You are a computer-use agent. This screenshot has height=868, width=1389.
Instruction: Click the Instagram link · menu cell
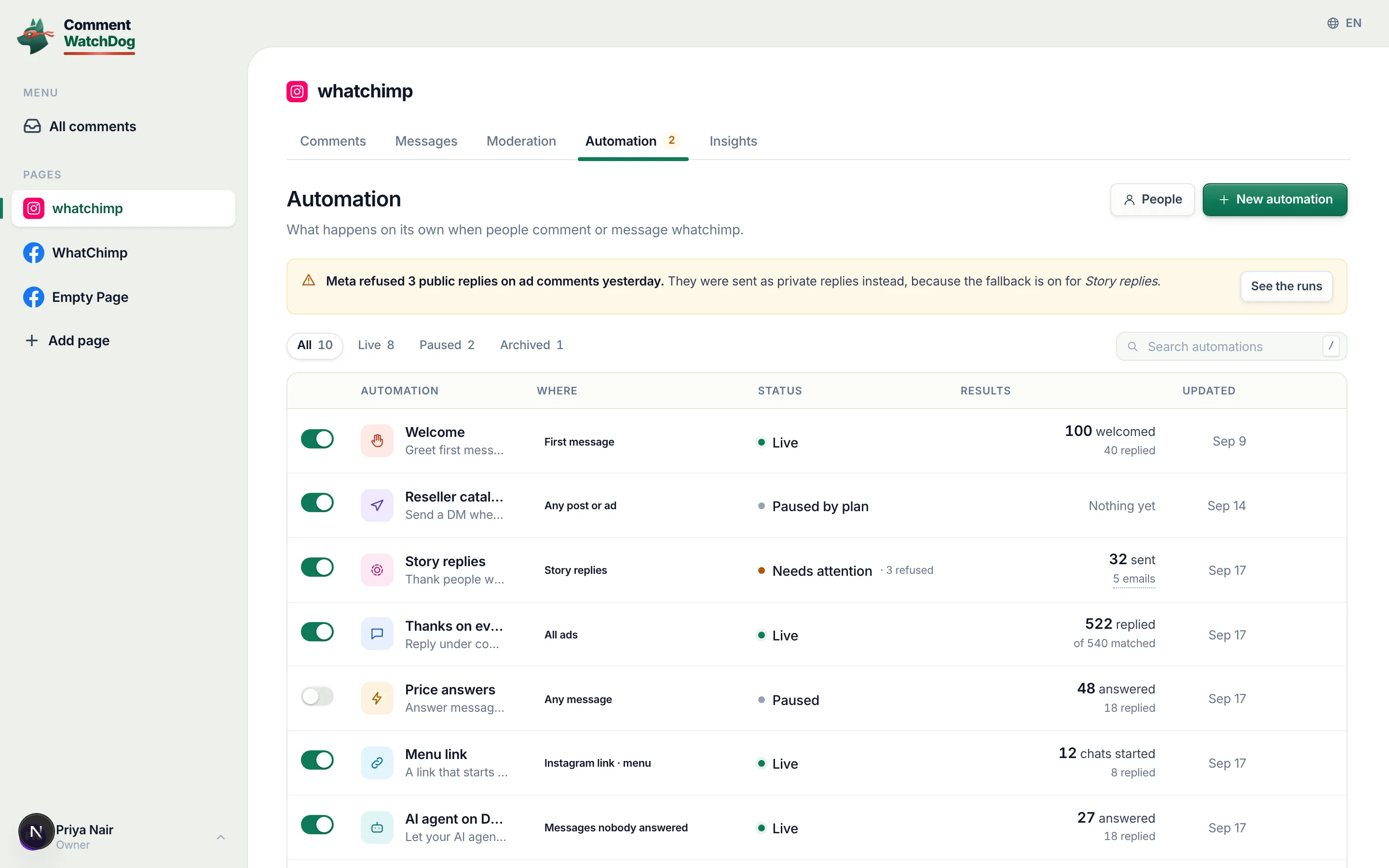597,763
